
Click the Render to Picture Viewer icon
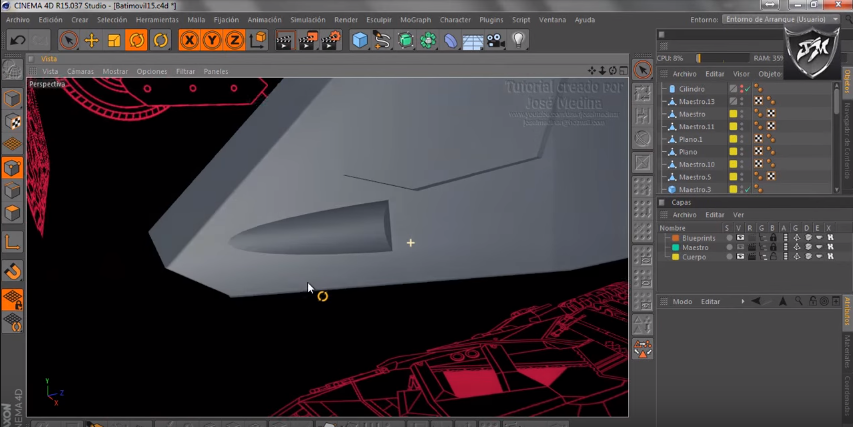click(x=307, y=40)
